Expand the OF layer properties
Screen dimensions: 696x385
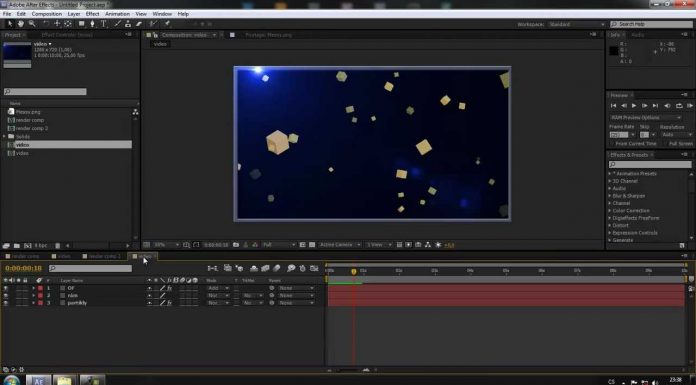33,288
